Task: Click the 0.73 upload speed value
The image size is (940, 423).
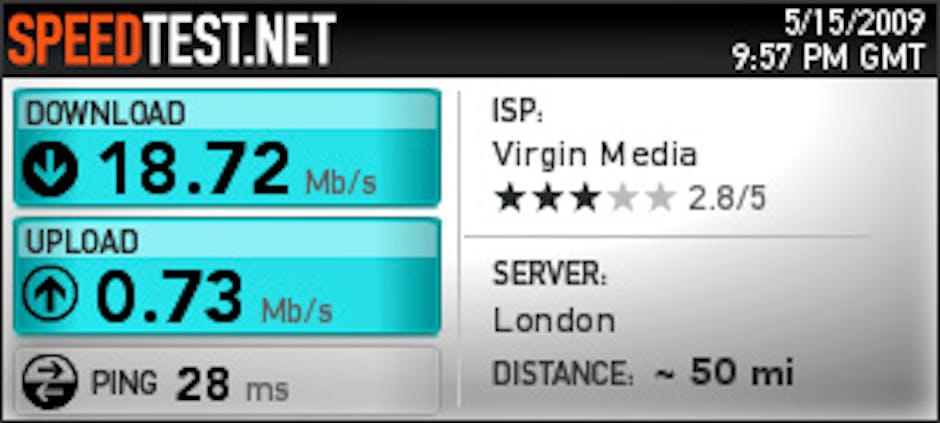Action: [x=170, y=296]
